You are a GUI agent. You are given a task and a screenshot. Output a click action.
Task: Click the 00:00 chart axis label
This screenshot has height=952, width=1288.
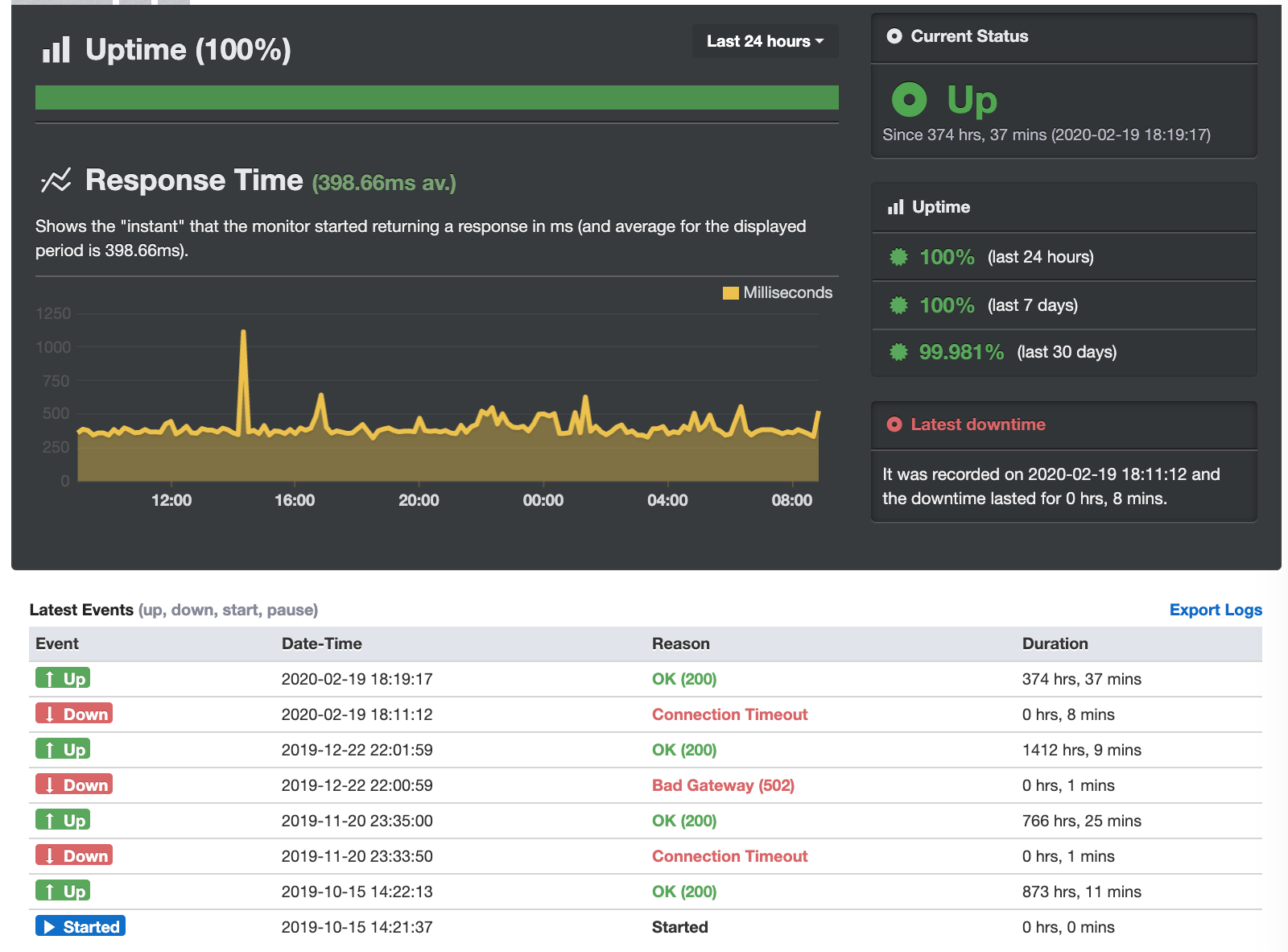tap(543, 500)
